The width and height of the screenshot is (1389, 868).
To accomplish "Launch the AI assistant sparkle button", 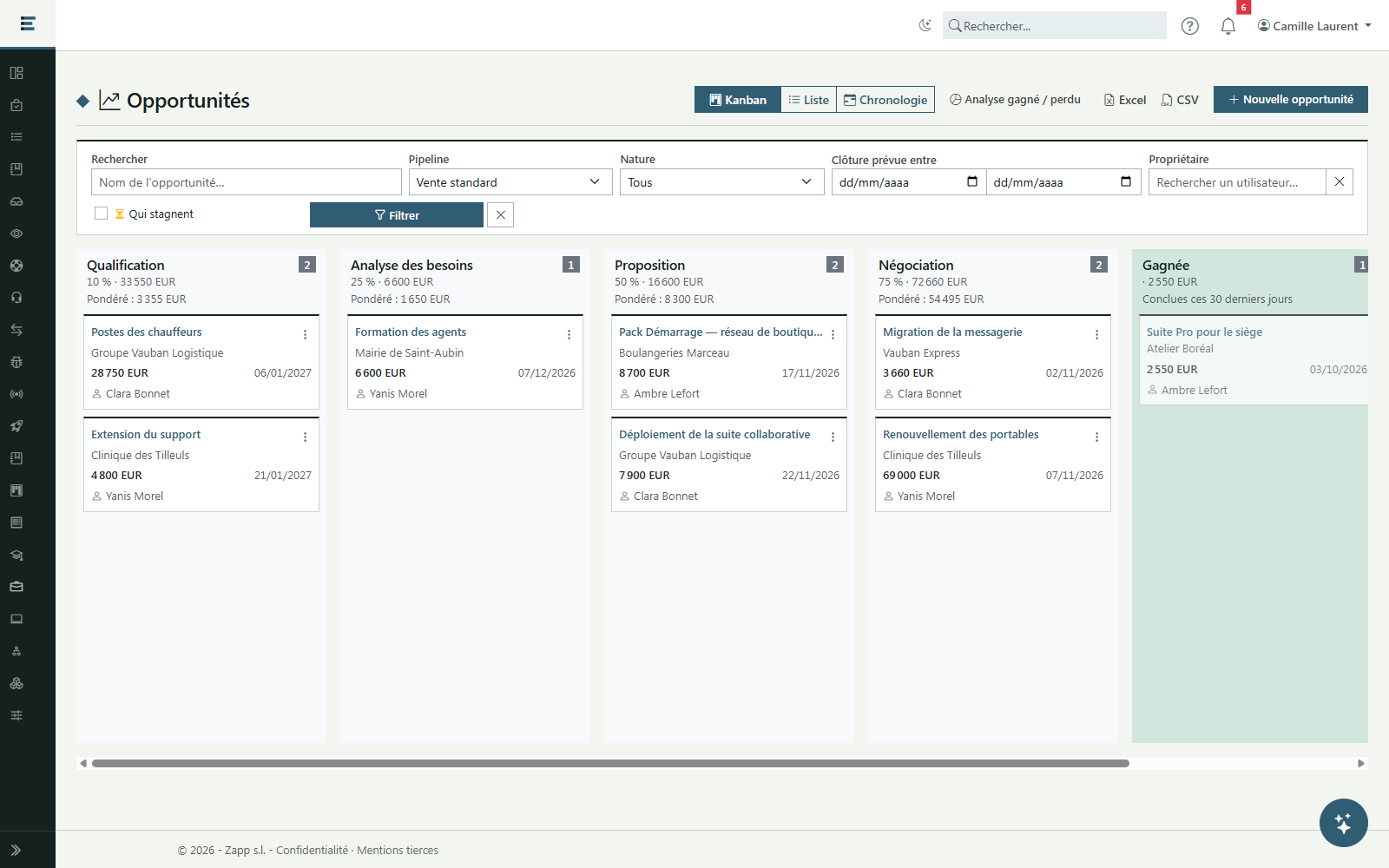I will [1343, 822].
